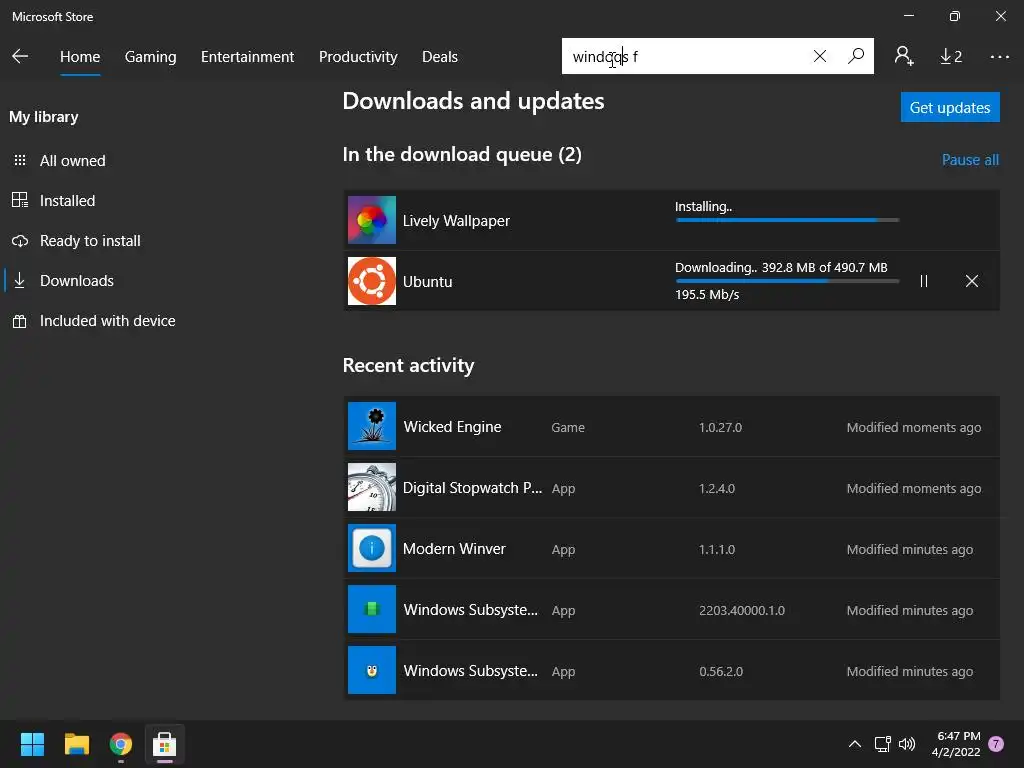Click version 1.1.1.0 text
1024x768 pixels.
[x=717, y=549]
